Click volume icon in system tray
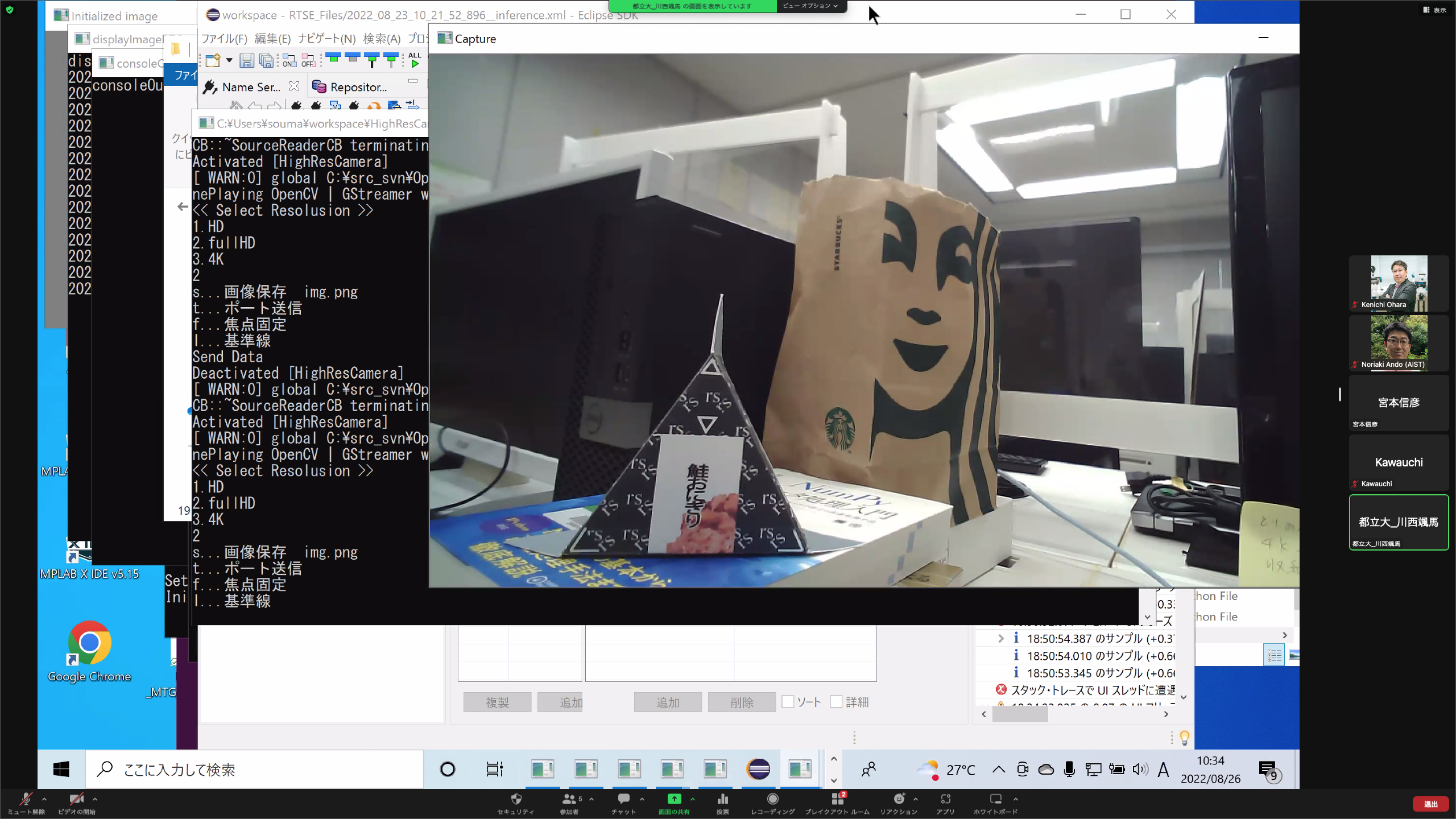 point(1140,770)
